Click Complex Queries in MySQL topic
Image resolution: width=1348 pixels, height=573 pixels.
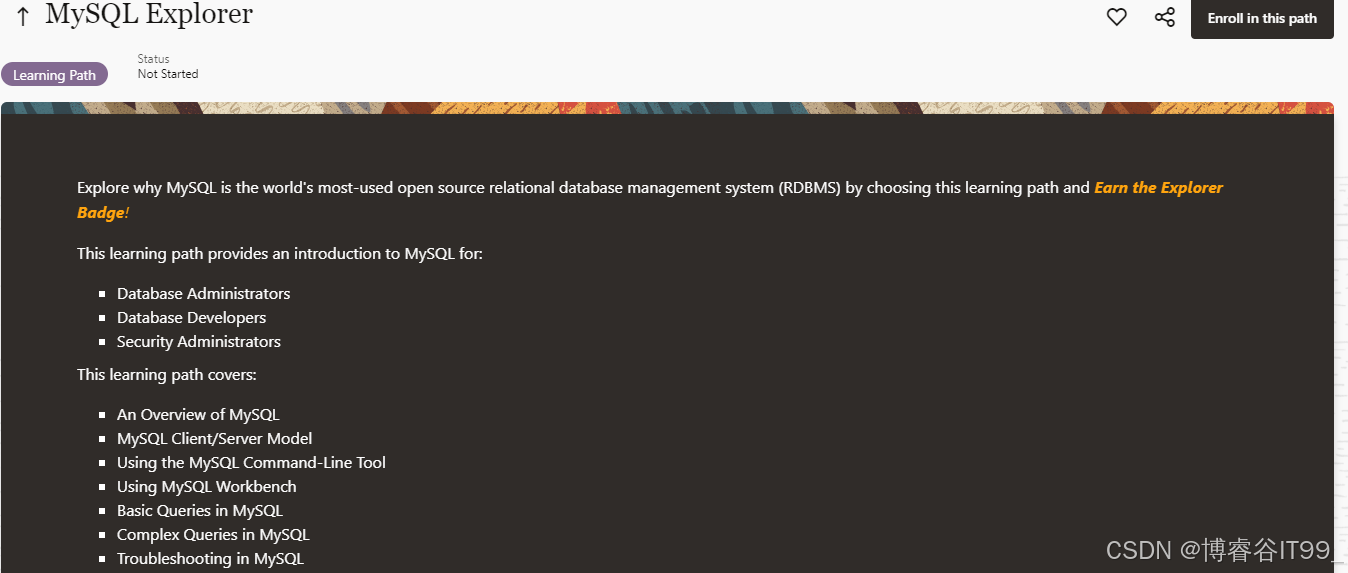click(213, 535)
